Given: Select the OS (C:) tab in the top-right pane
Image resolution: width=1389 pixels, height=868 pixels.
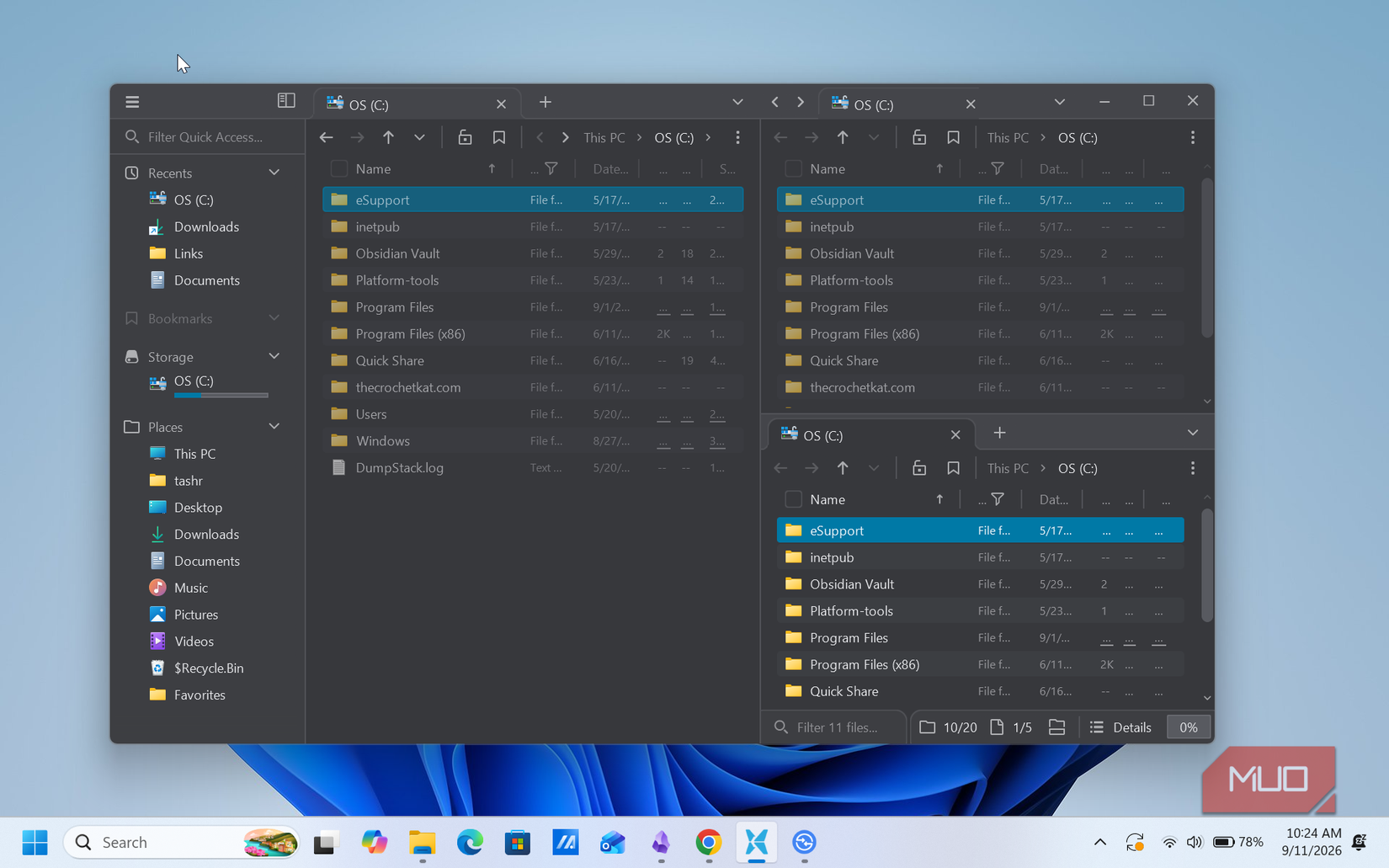Looking at the screenshot, I should click(x=901, y=104).
